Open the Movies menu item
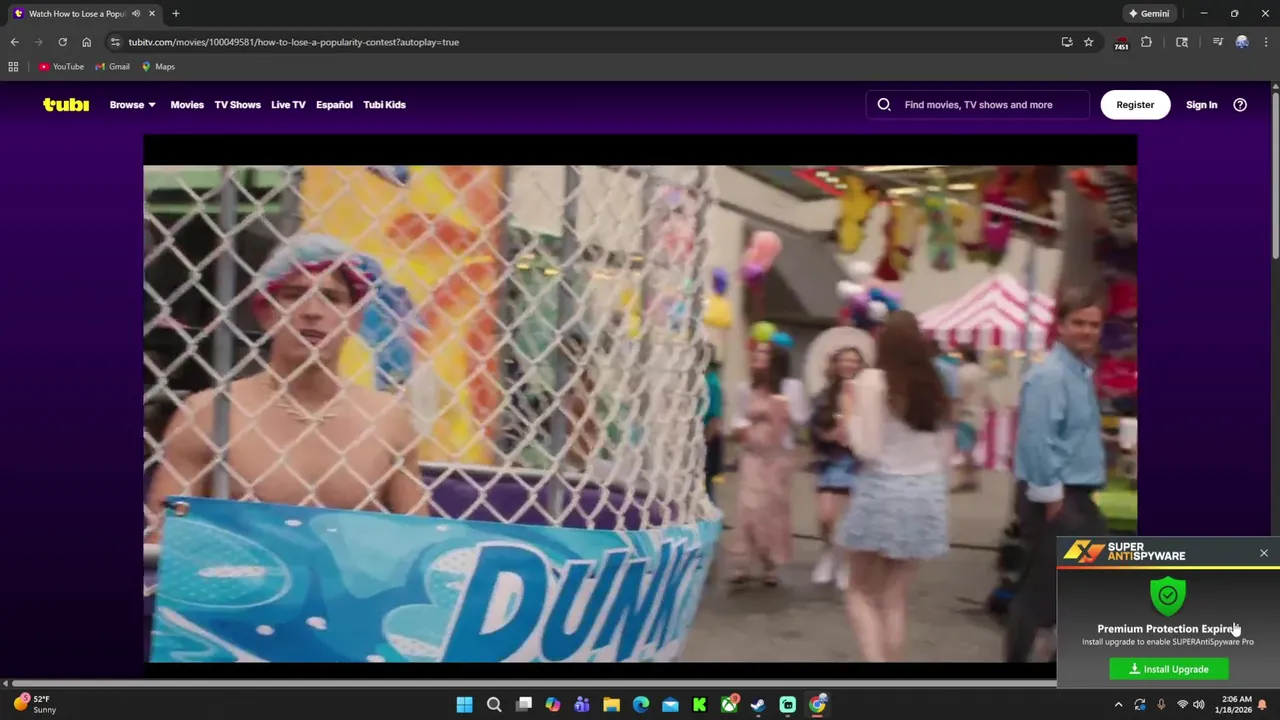1280x720 pixels. pos(187,104)
